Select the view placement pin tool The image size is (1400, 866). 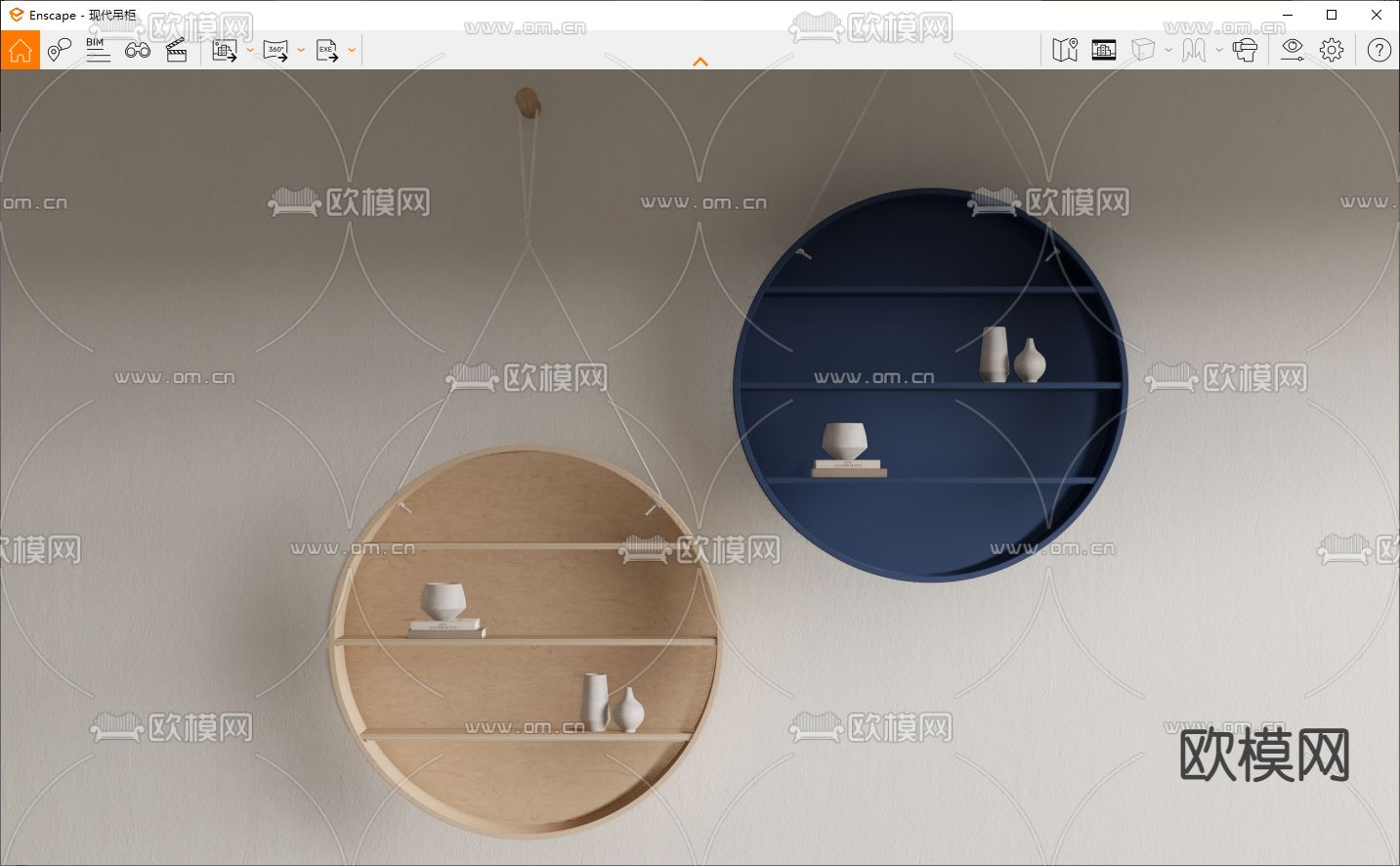(x=59, y=50)
